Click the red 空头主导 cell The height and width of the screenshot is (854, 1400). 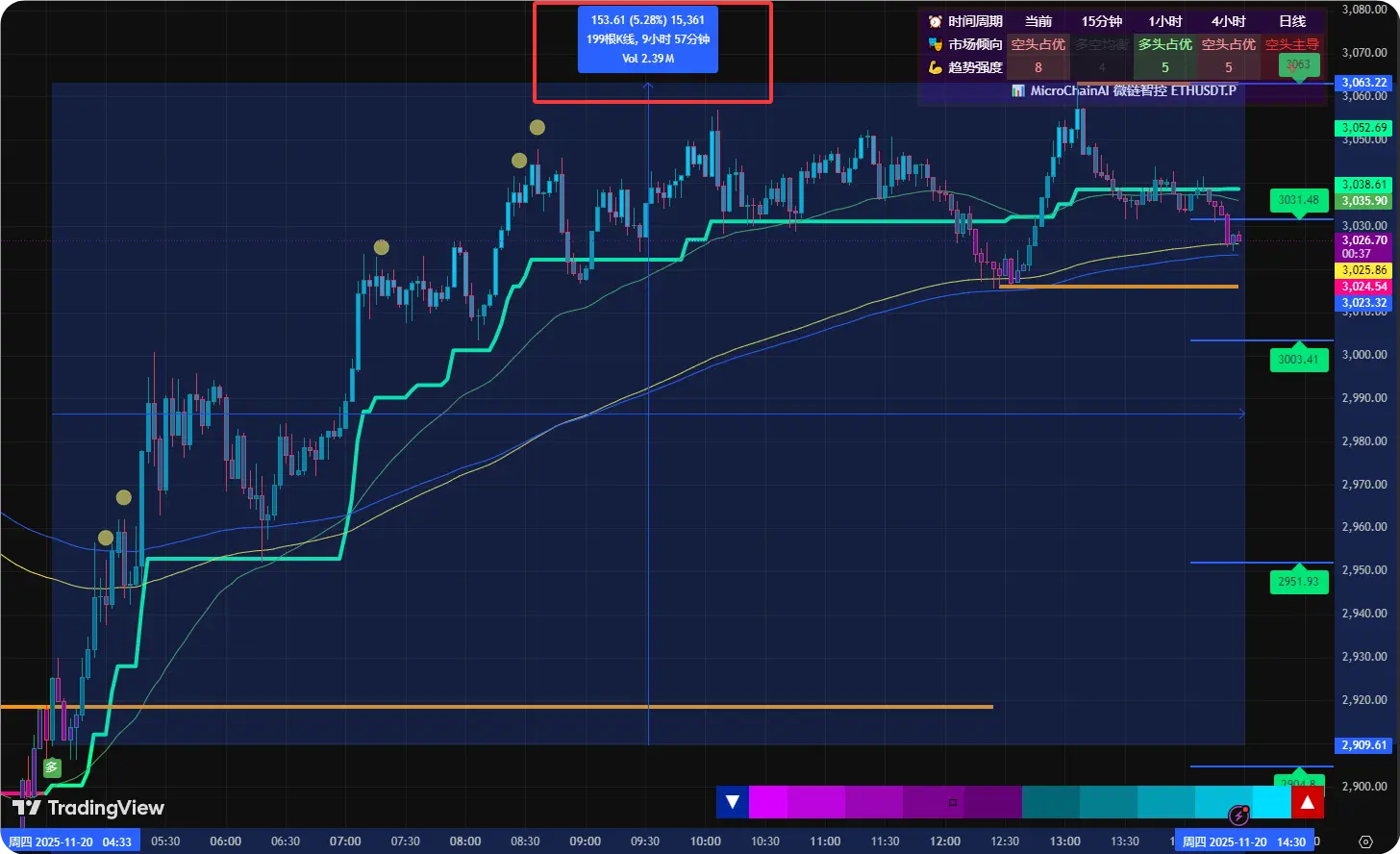point(1292,44)
